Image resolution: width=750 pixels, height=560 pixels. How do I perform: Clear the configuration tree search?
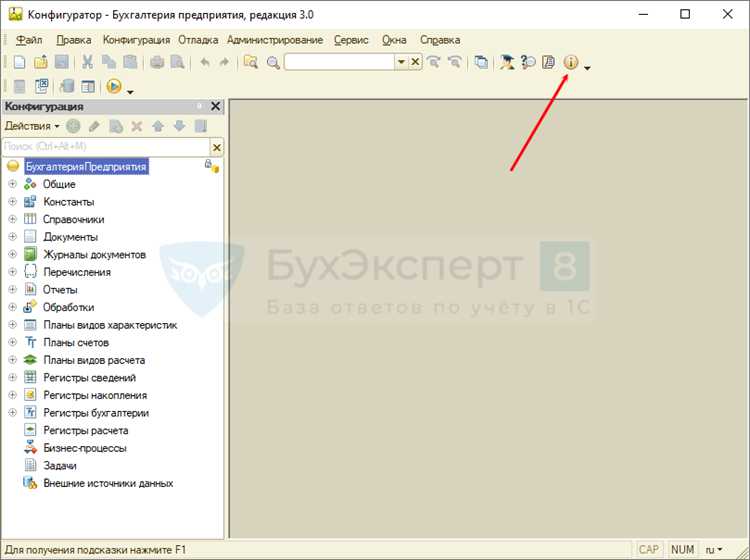pyautogui.click(x=217, y=148)
